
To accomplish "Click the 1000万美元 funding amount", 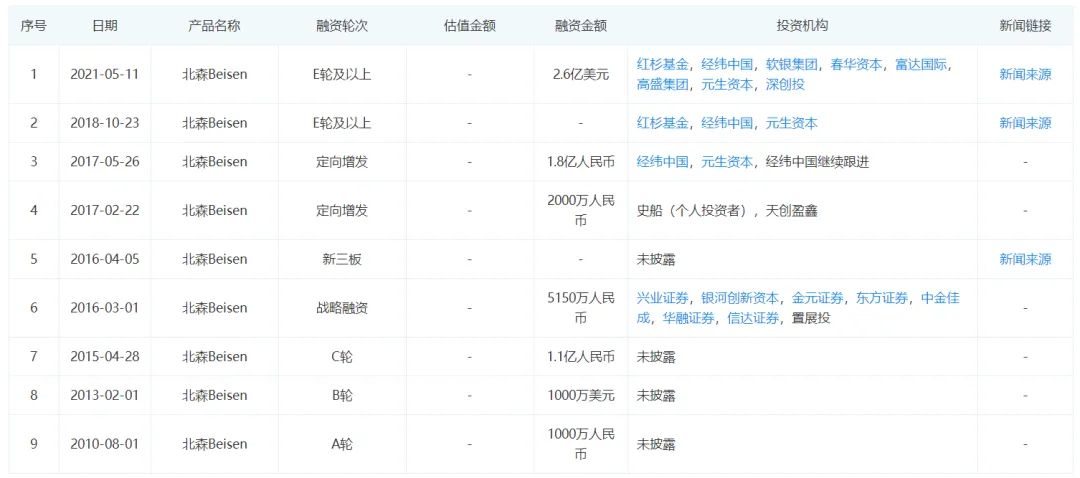I will coord(581,395).
